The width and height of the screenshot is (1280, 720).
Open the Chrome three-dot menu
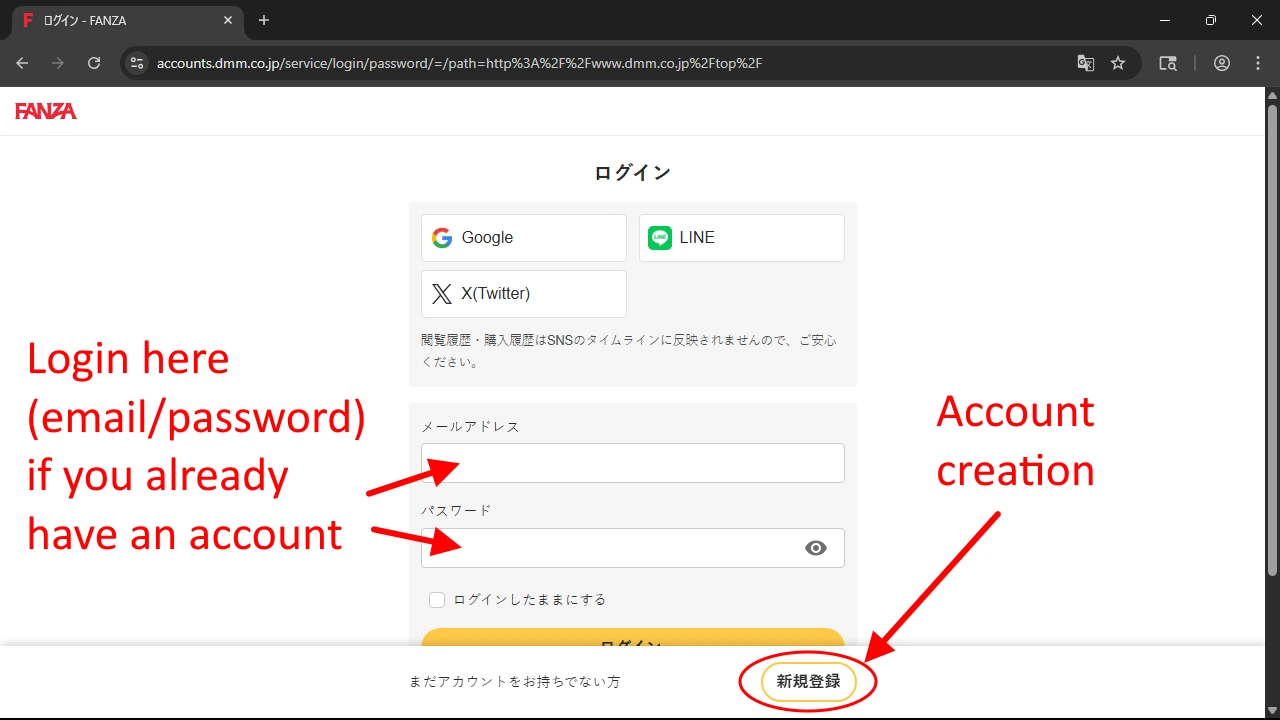[x=1258, y=63]
